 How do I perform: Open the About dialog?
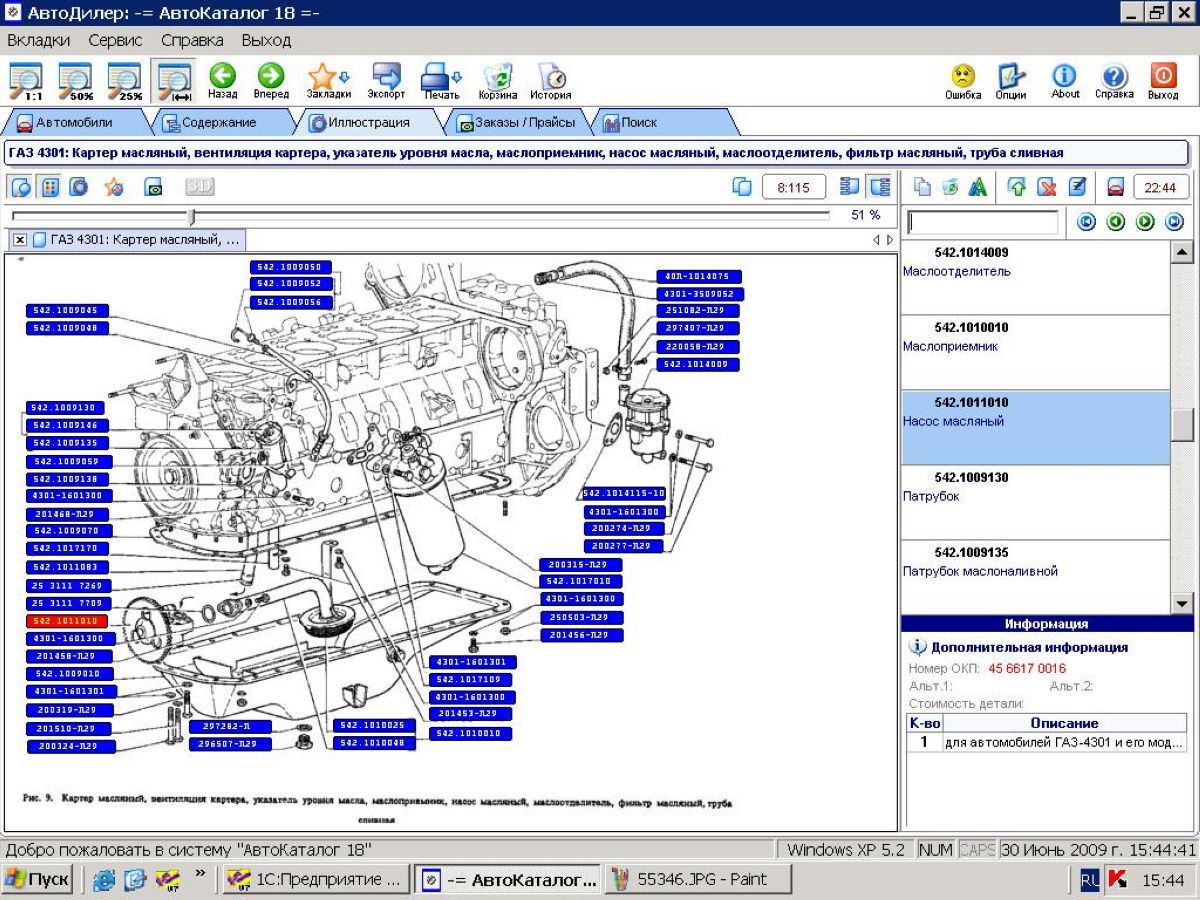click(x=1065, y=81)
